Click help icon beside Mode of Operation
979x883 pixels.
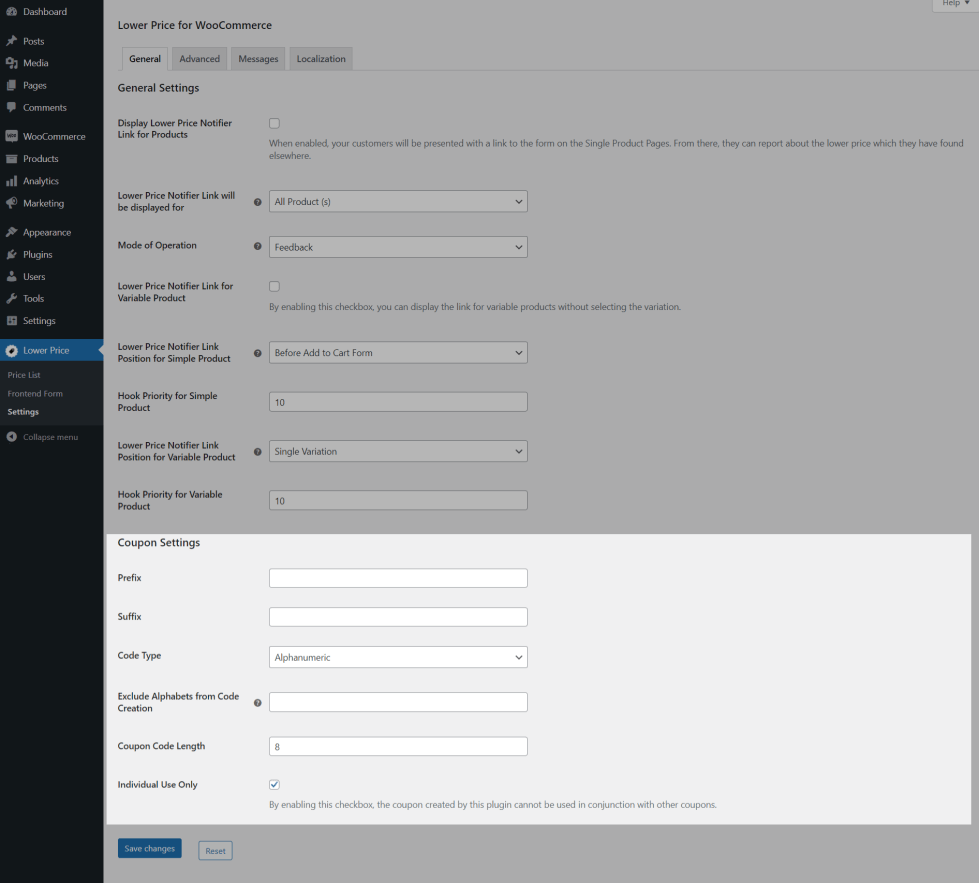click(x=257, y=246)
